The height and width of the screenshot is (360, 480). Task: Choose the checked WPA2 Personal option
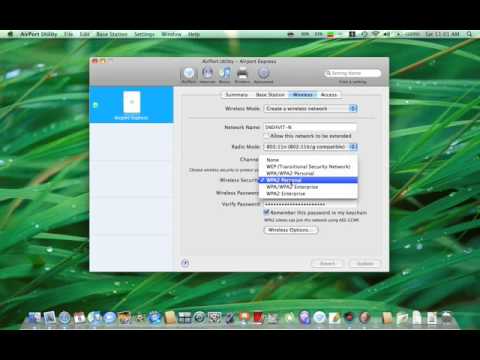point(308,180)
